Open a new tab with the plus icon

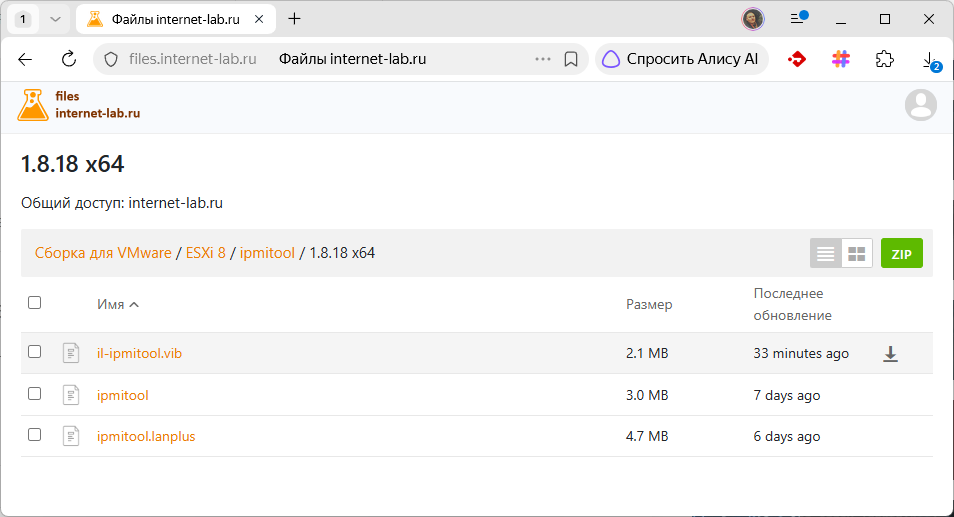pyautogui.click(x=294, y=19)
